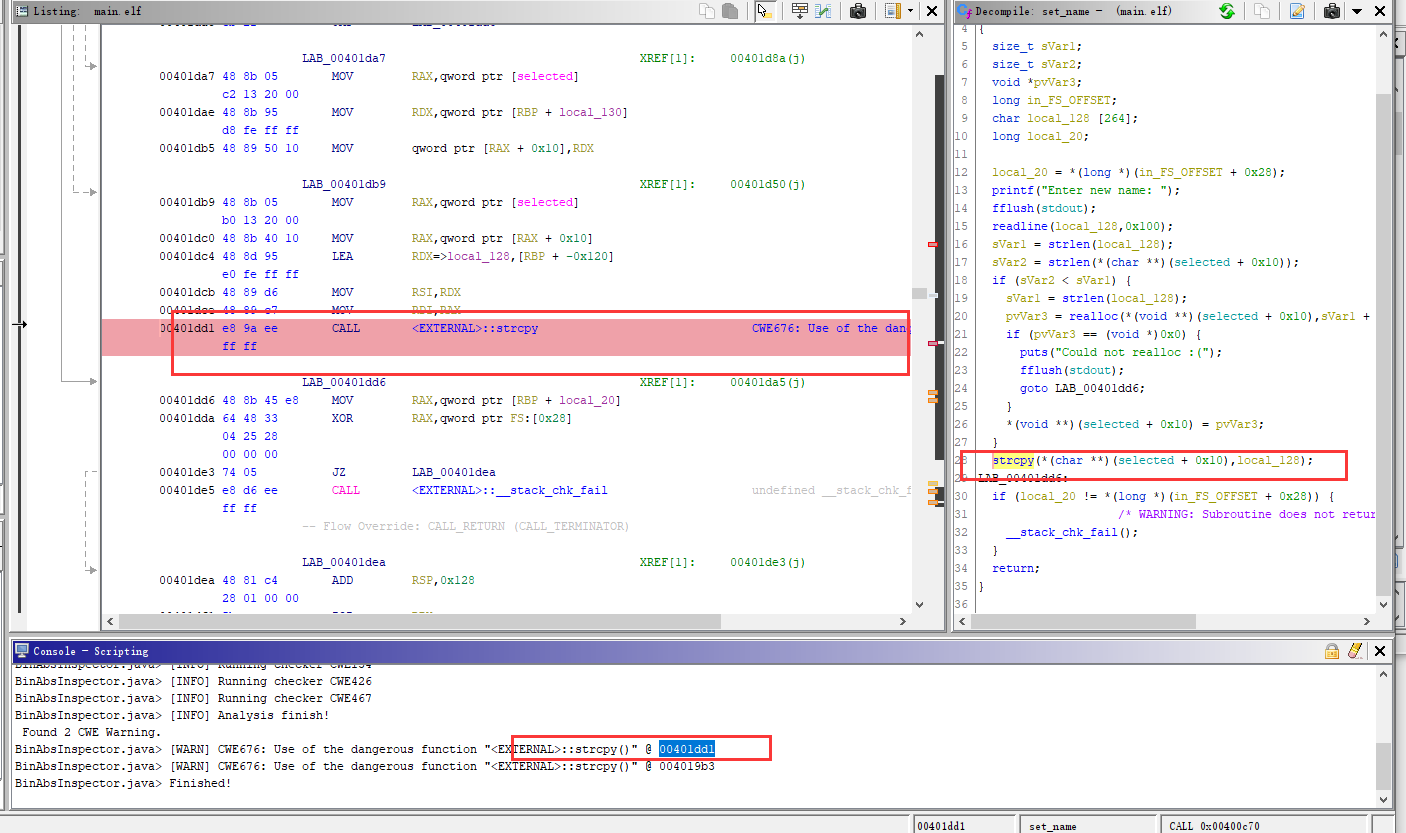Click the "Found 2 CWE Warning." console line
This screenshot has width=1406, height=833.
tap(90, 732)
